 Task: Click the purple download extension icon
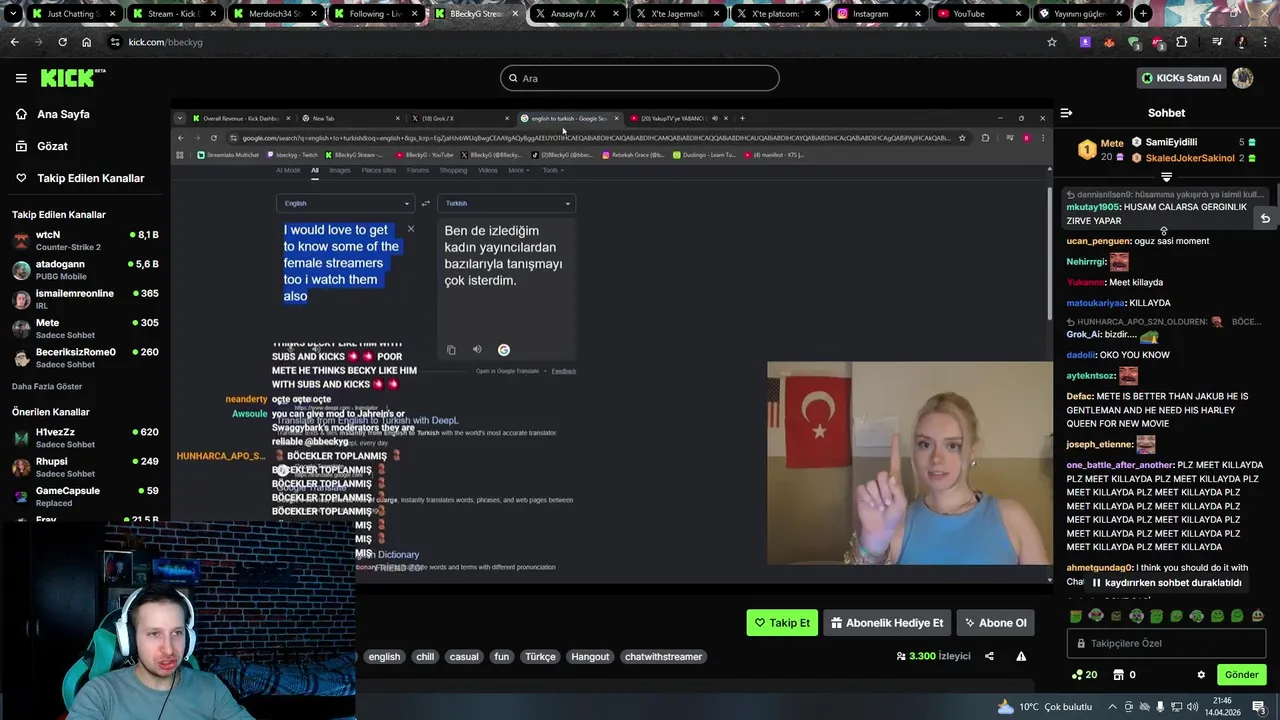(1085, 42)
